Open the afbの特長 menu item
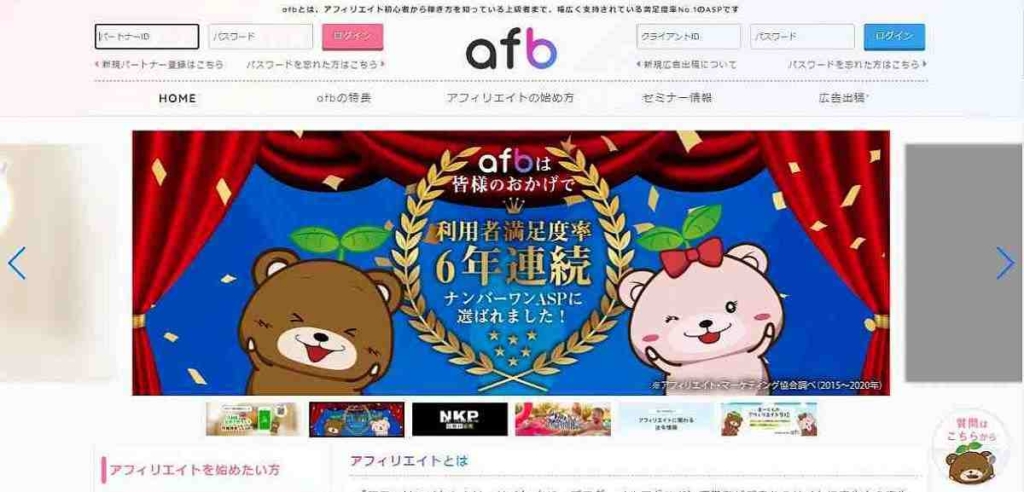Screen dimensions: 1024x492 (344, 99)
